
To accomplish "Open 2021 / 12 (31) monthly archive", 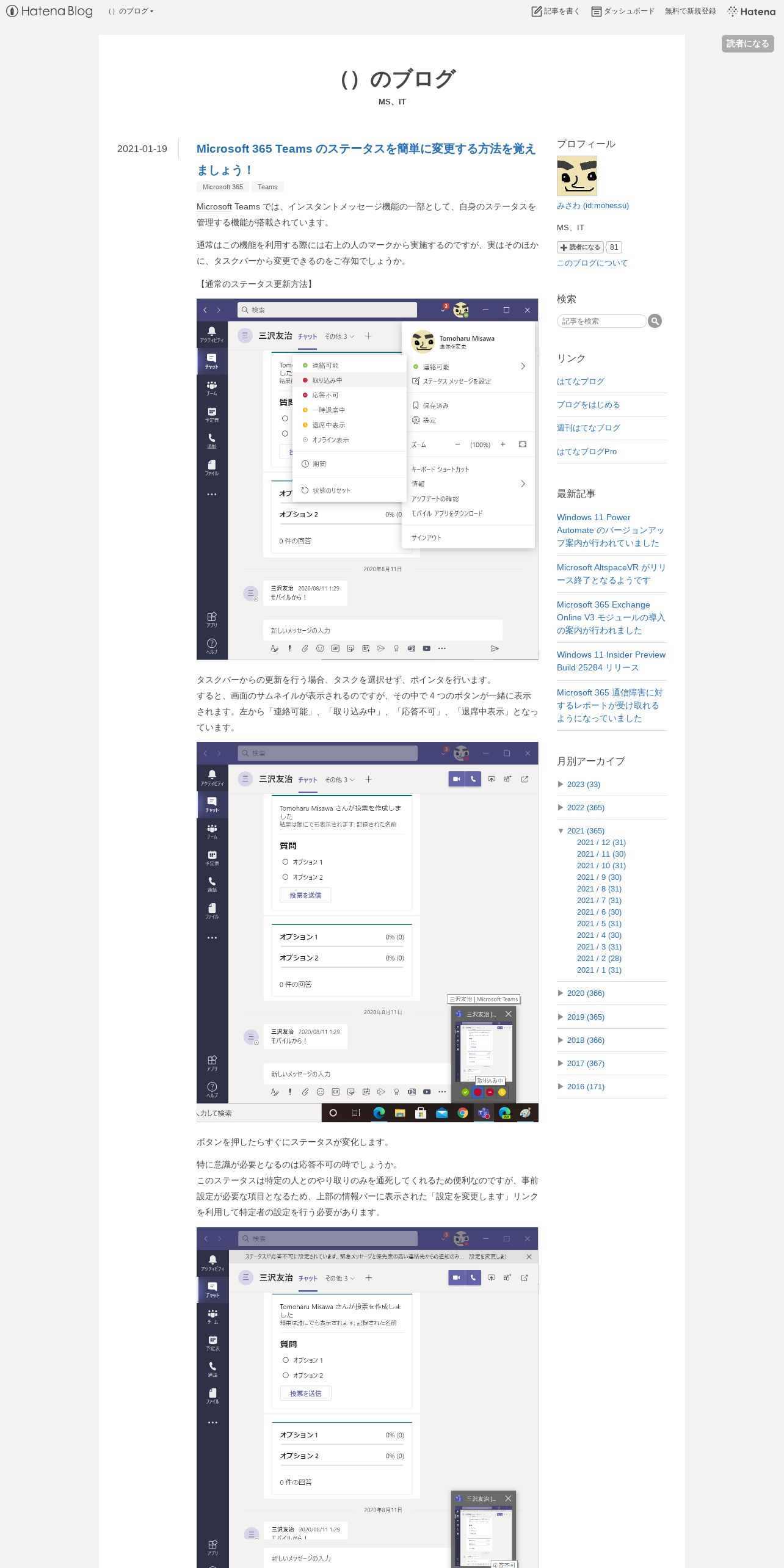I will [601, 843].
